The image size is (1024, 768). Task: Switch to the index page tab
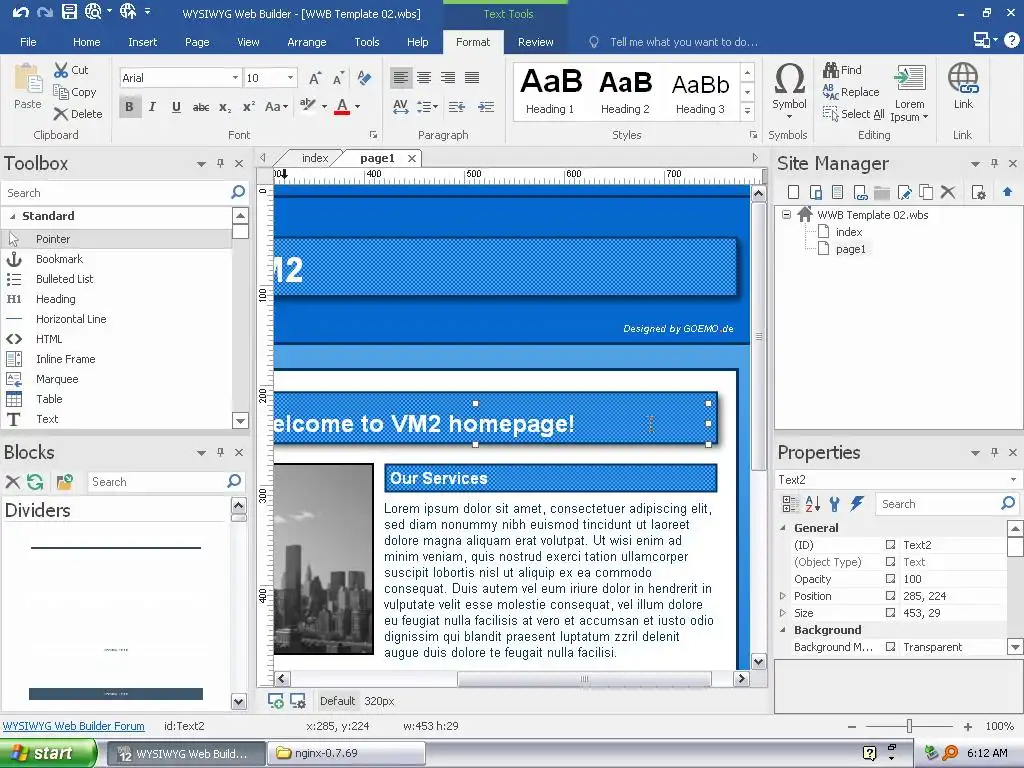pos(315,158)
